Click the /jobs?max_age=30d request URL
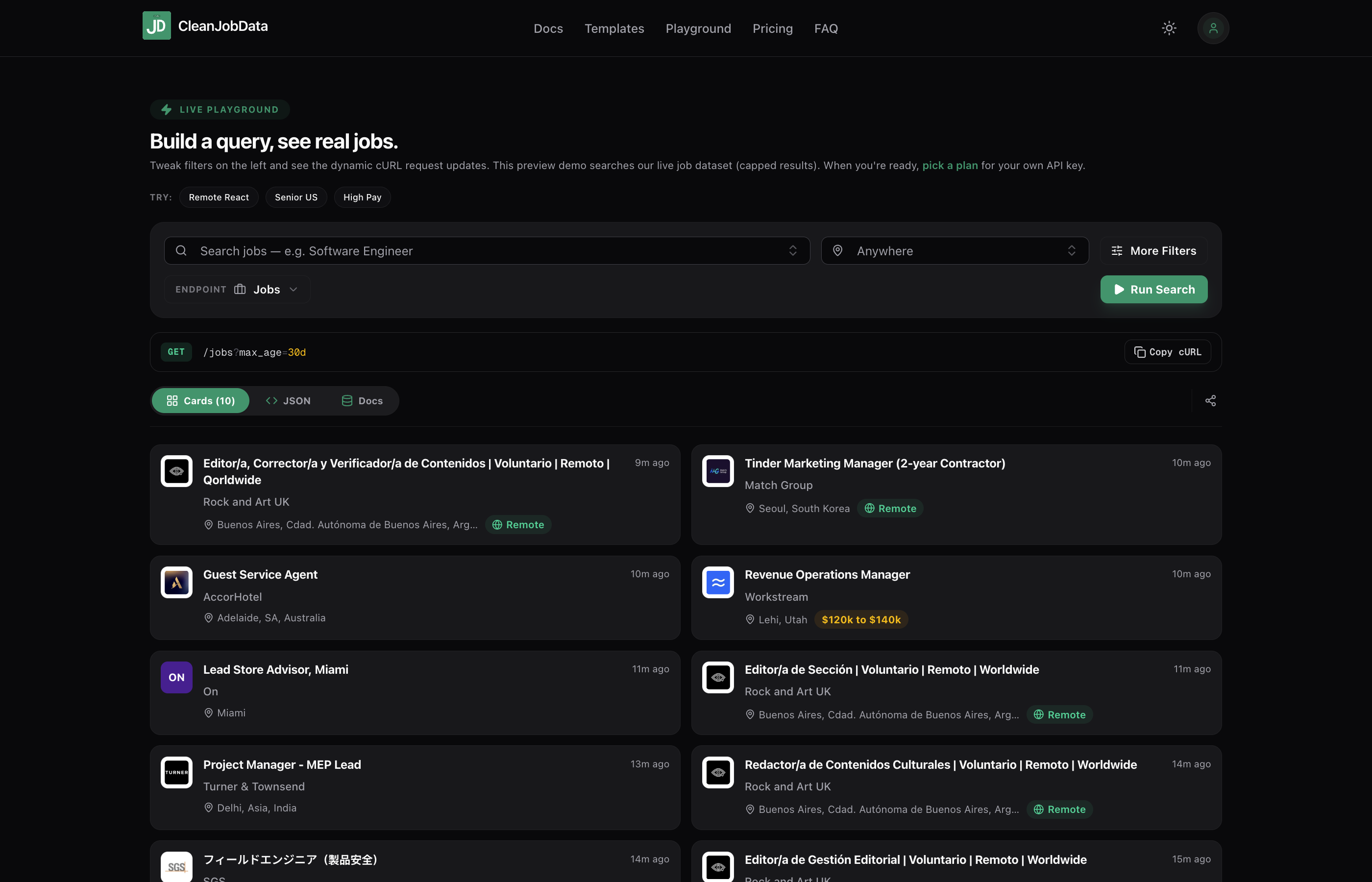 (254, 352)
